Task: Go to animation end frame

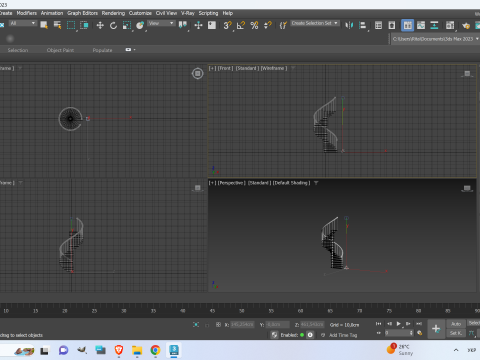Action: point(419,324)
